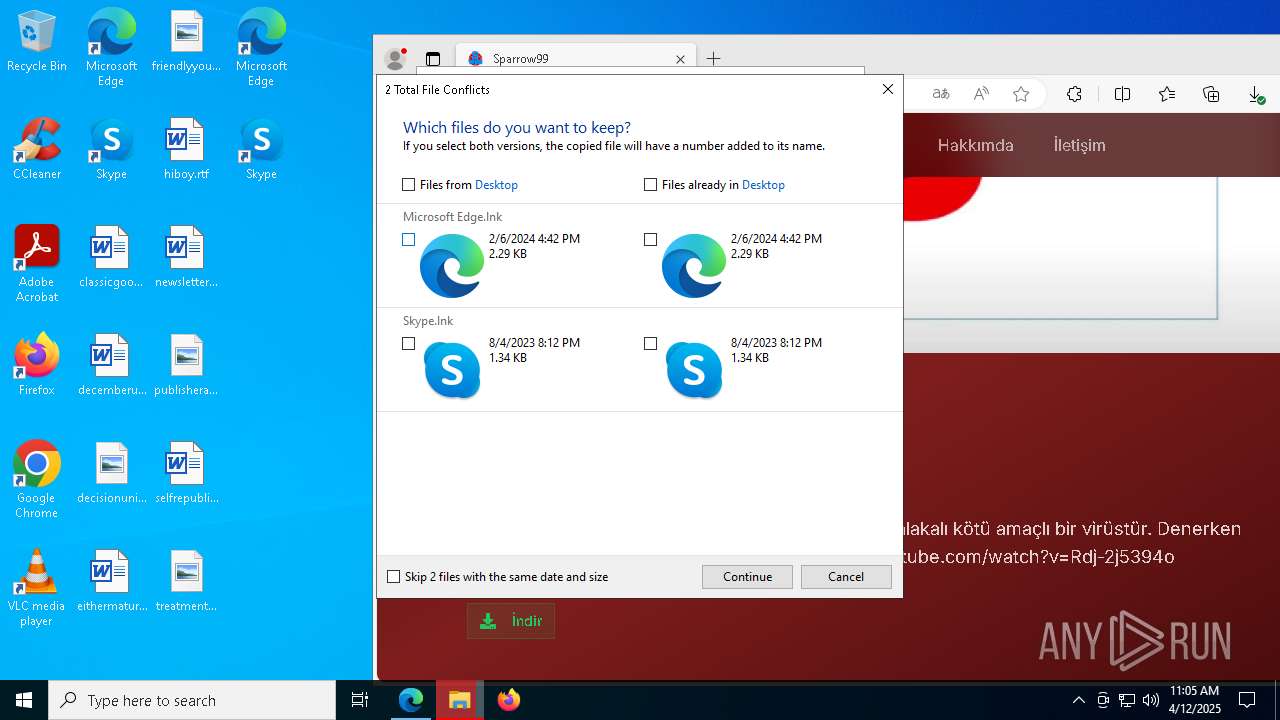Click the Read aloud icon in Edge
The width and height of the screenshot is (1280, 720).
click(x=981, y=94)
